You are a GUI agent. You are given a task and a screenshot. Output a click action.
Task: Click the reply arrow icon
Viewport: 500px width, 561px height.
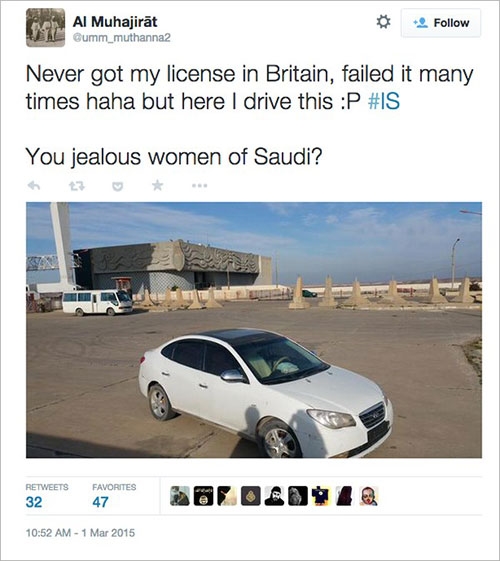[34, 186]
